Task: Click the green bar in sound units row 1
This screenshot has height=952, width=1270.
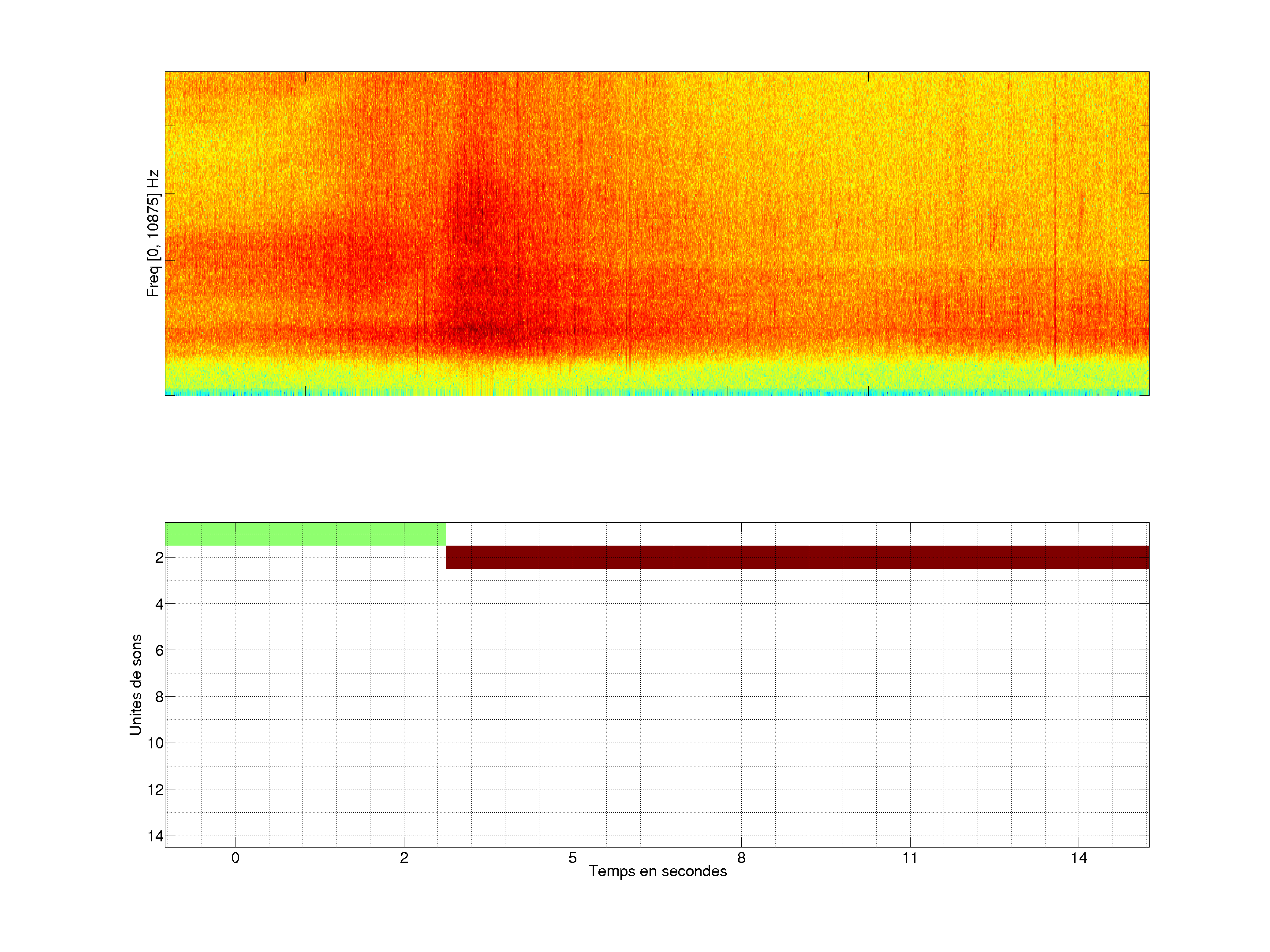Action: click(x=305, y=534)
